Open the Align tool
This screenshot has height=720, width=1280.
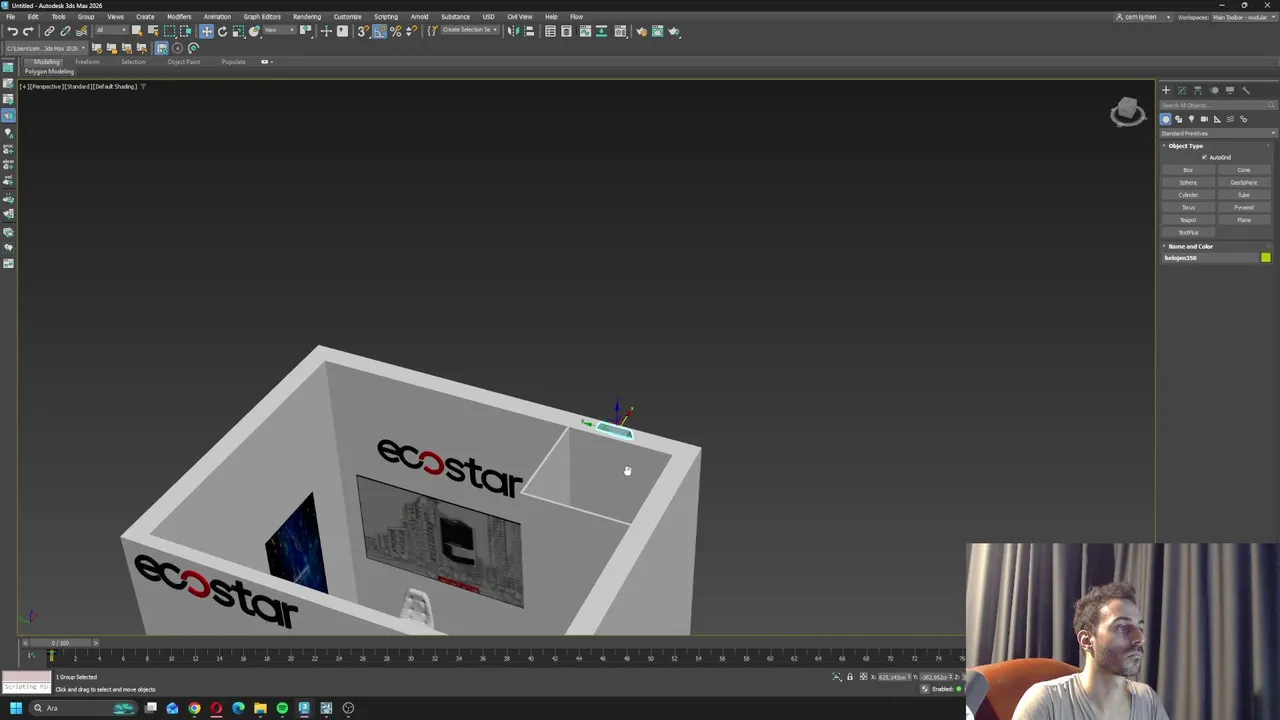point(529,31)
